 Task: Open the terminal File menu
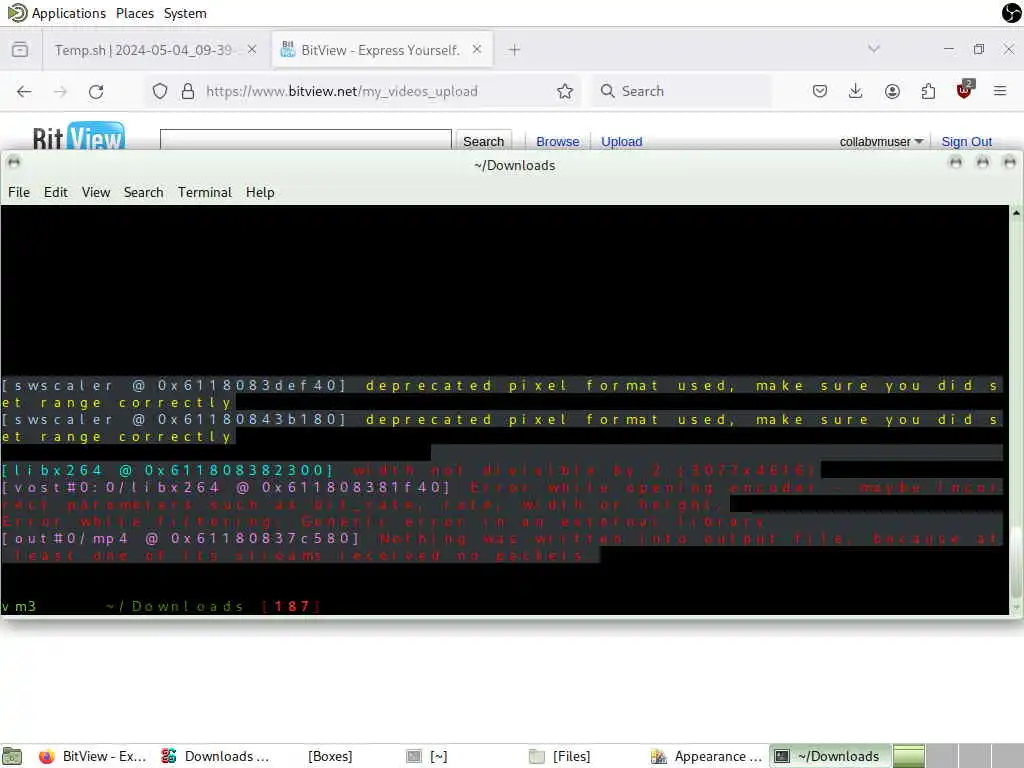(19, 192)
